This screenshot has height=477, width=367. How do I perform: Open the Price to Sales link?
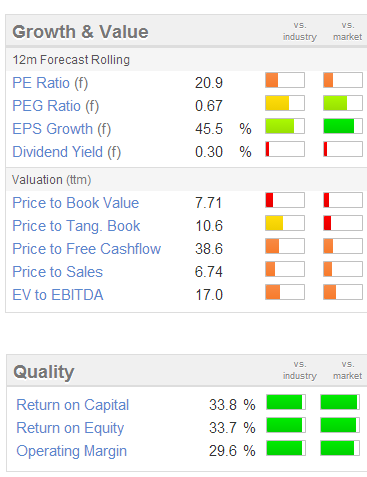pyautogui.click(x=58, y=272)
